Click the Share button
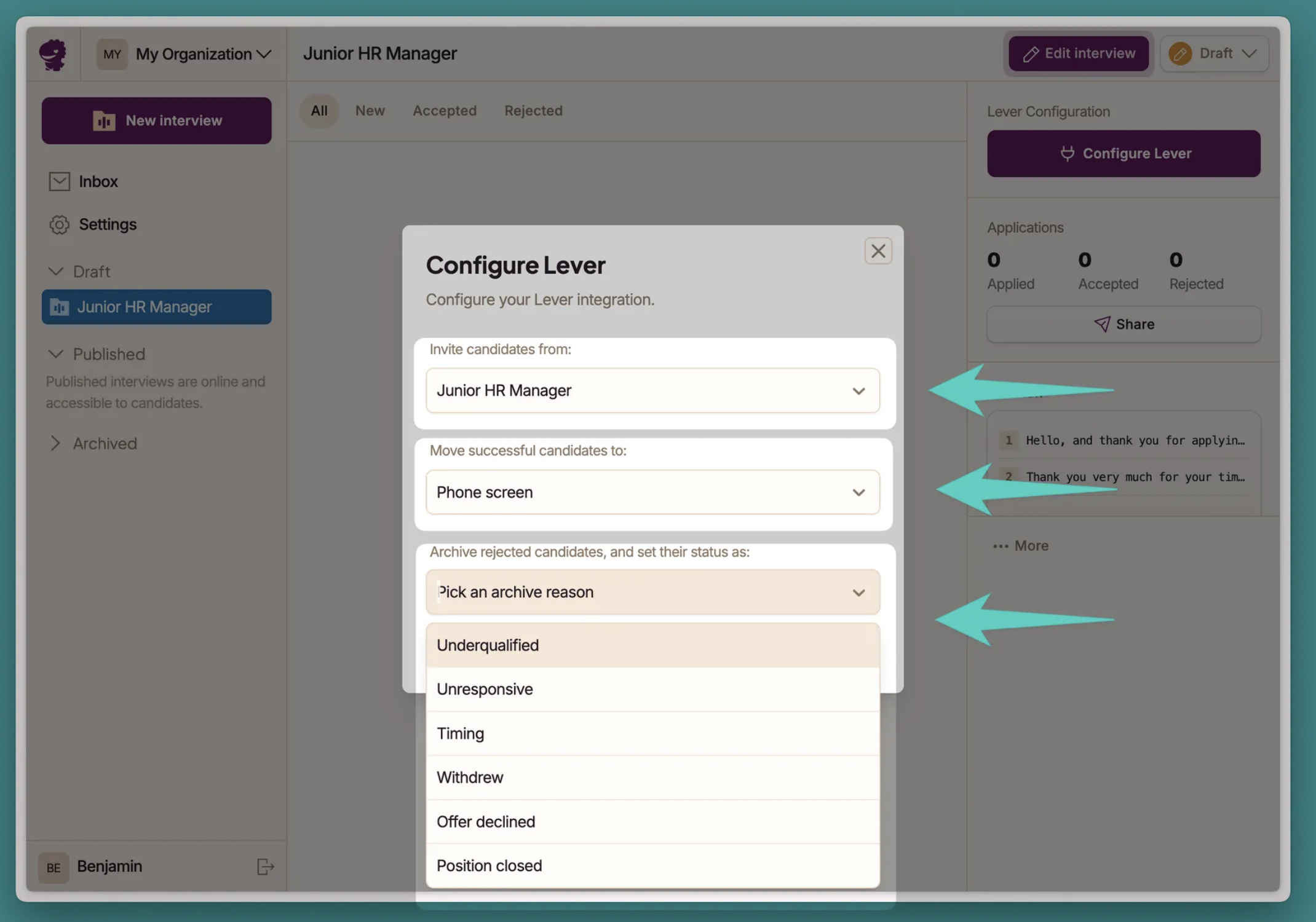The width and height of the screenshot is (1316, 922). click(1123, 324)
